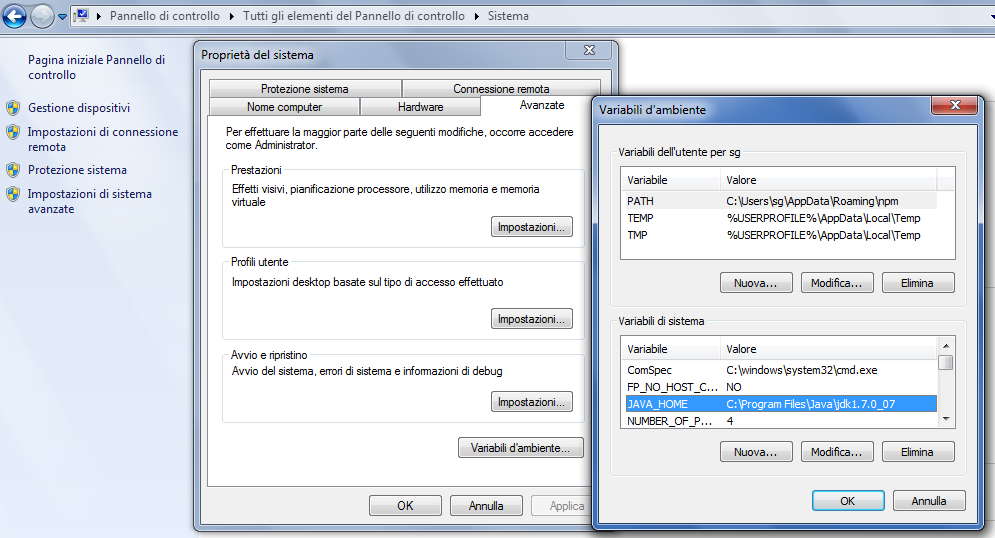
Task: Click Variabile column header in user variables
Action: coord(671,180)
